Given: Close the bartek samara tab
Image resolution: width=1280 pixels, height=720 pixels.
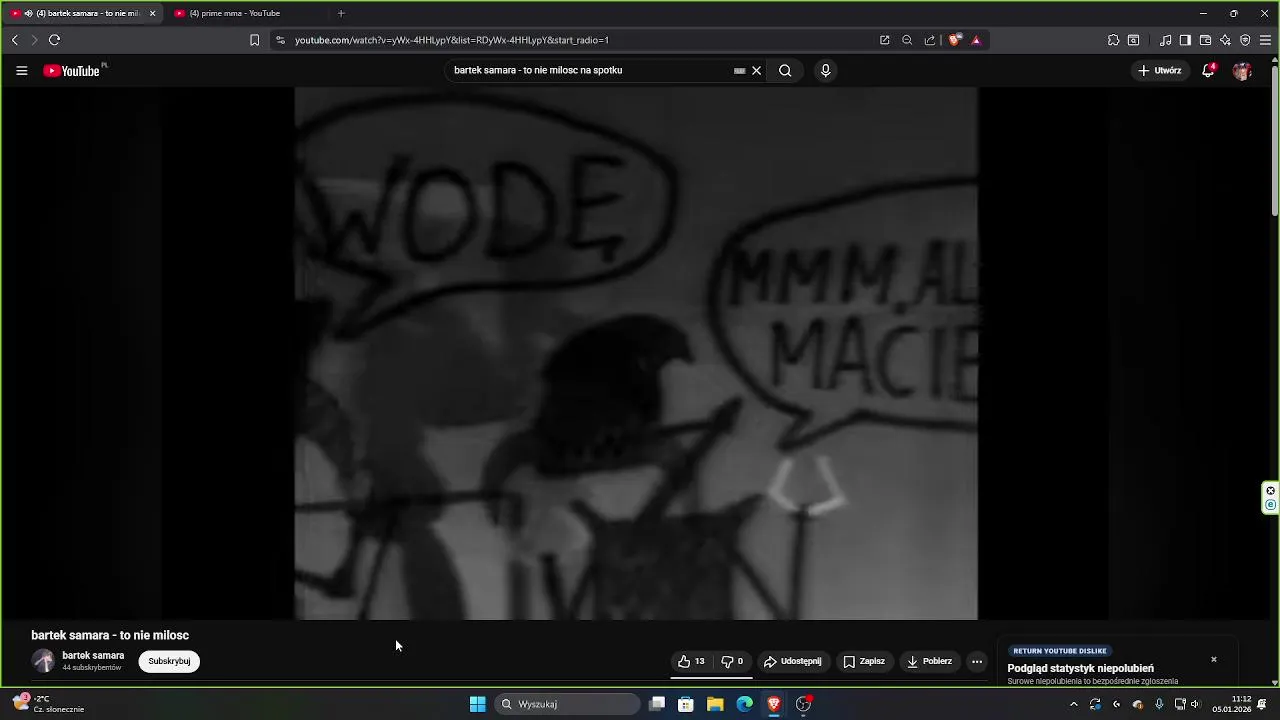Looking at the screenshot, I should [153, 13].
